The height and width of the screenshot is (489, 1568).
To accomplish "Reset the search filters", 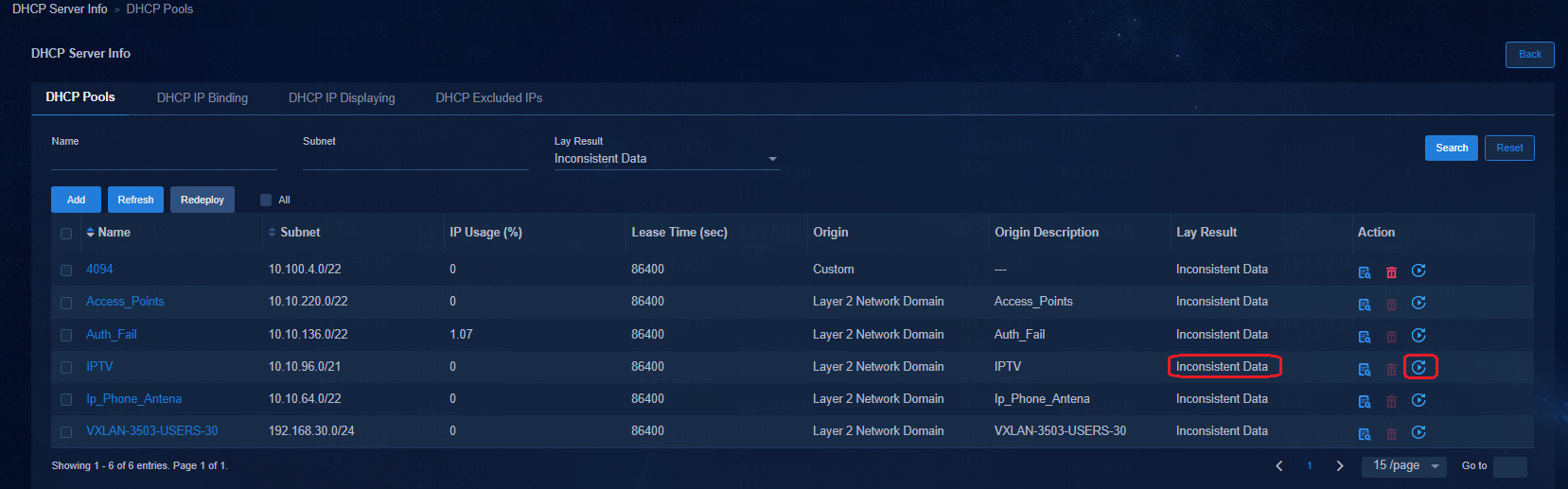I will 1509,148.
